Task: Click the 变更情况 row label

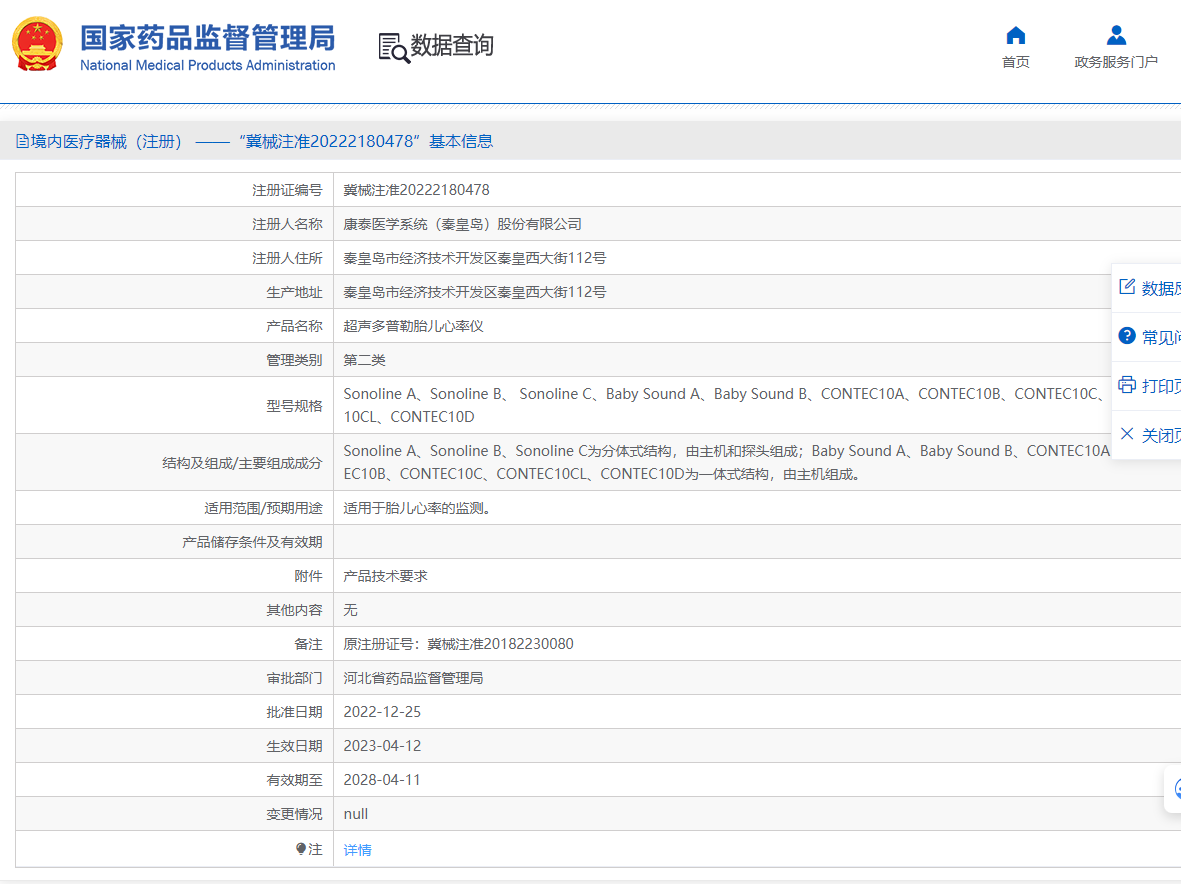Action: (294, 814)
